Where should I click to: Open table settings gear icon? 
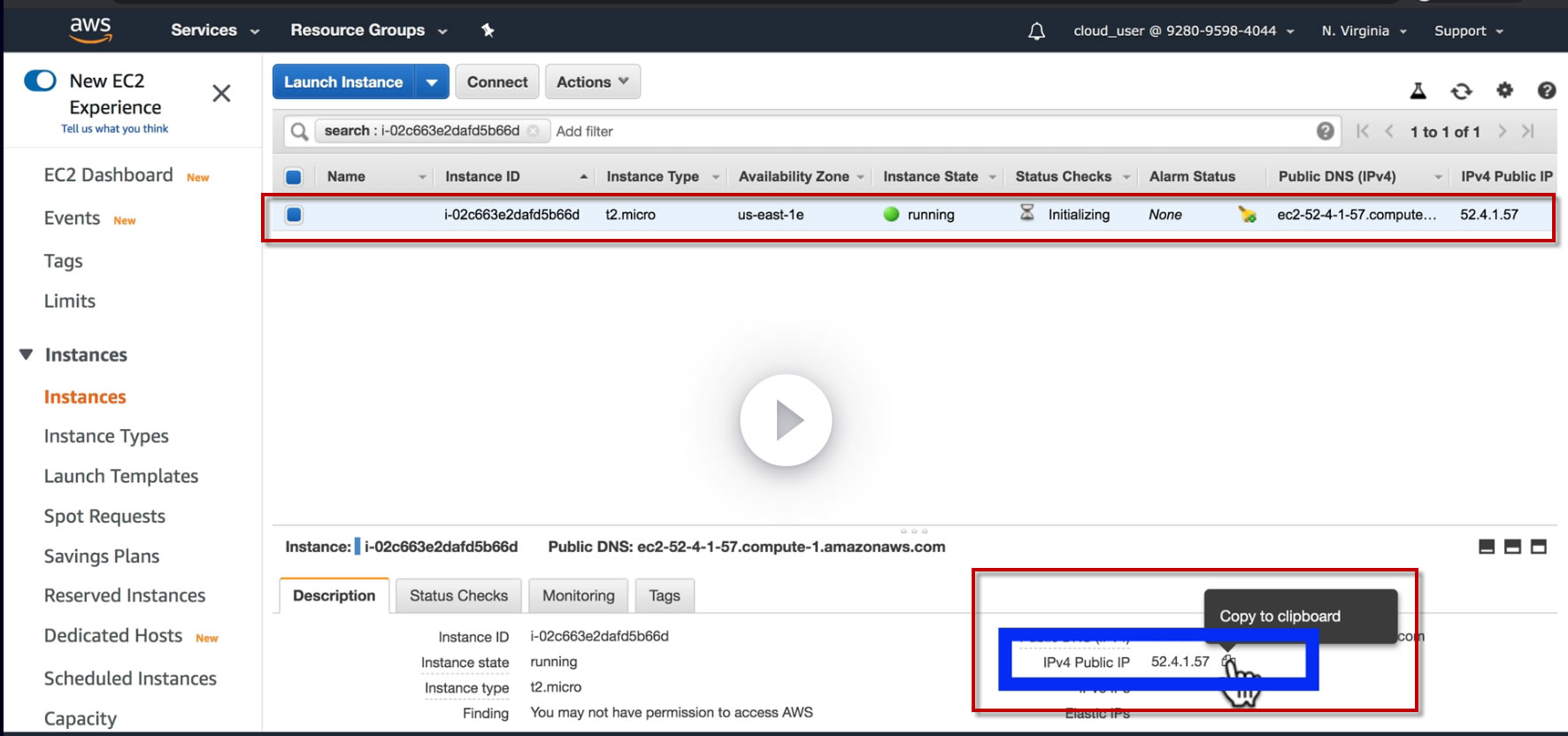point(1504,89)
